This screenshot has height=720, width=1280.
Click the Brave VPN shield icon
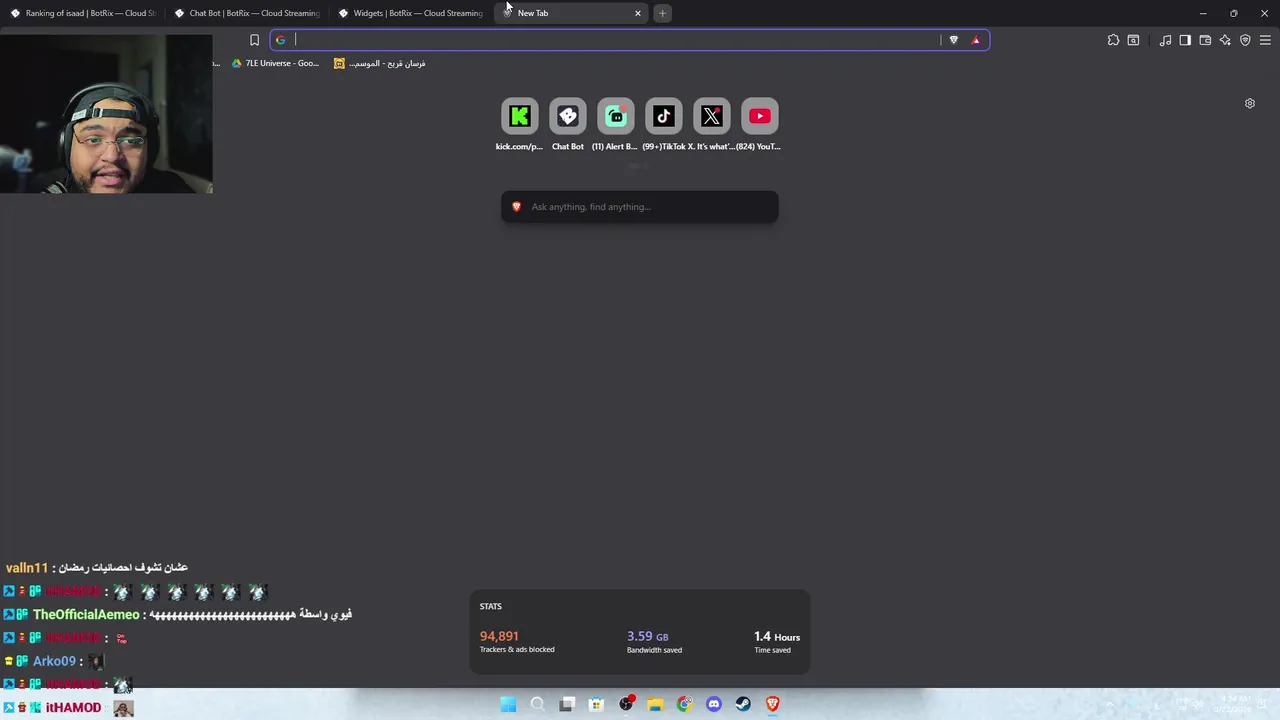(x=1245, y=40)
